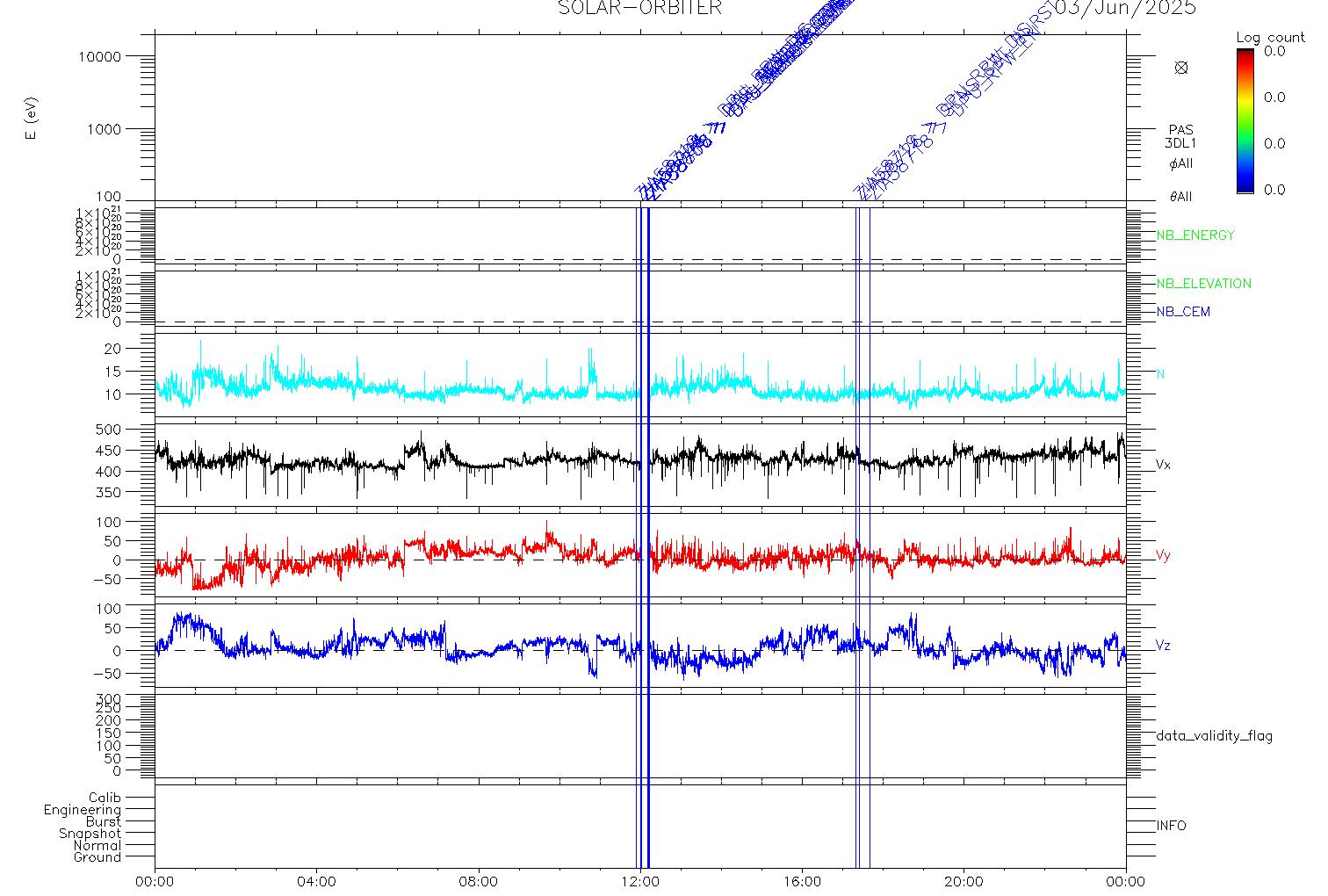Click the 04:00 time axis label
Viewport: 1328px width, 896px height.
tap(317, 882)
